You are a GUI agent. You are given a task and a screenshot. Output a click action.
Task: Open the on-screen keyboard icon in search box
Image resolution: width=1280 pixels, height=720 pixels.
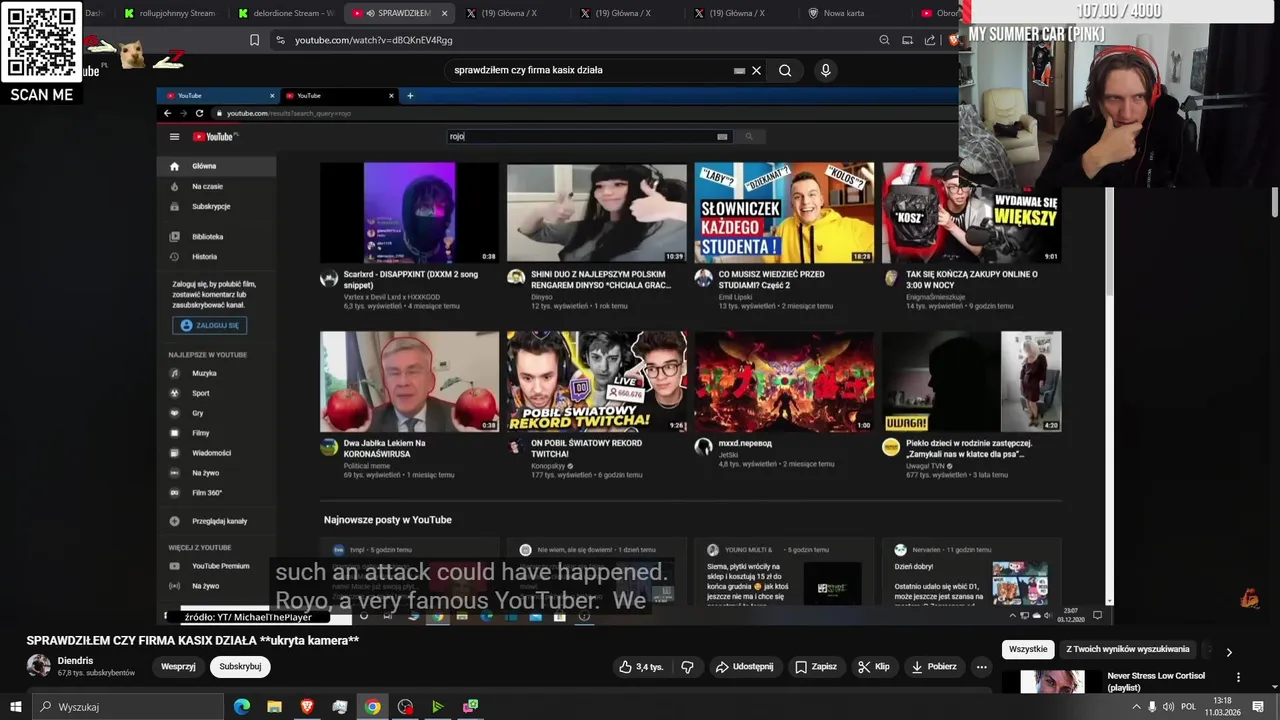739,70
